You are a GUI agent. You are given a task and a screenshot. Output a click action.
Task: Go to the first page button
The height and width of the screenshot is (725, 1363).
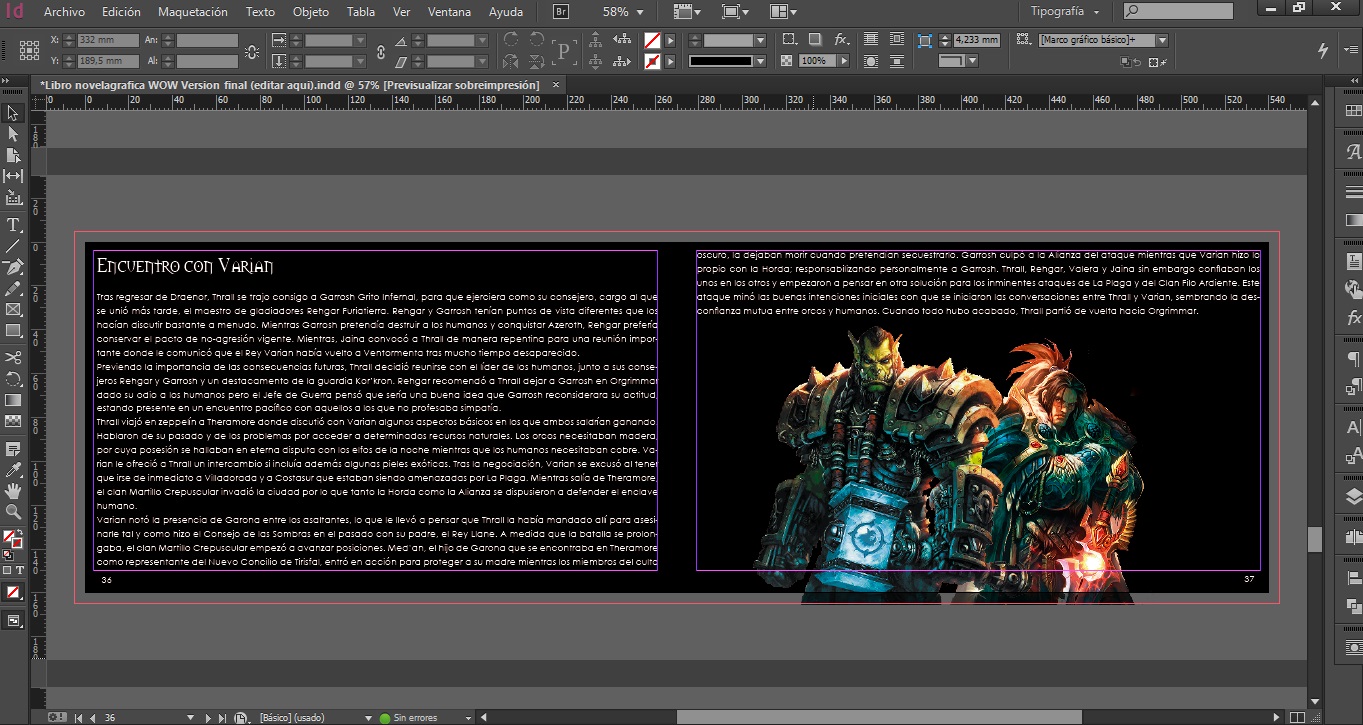coord(79,717)
